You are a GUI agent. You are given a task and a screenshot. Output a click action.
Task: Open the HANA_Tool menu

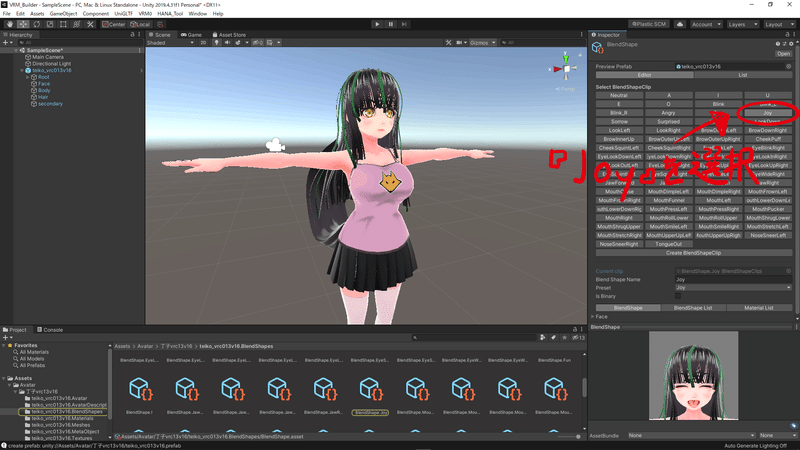pyautogui.click(x=170, y=14)
